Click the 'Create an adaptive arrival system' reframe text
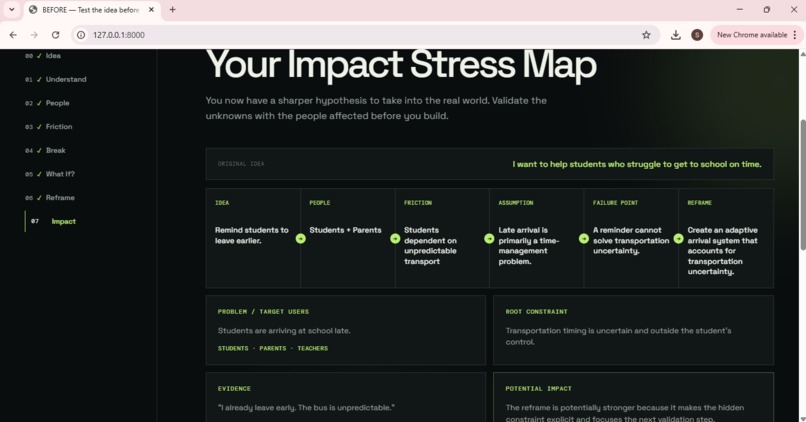The width and height of the screenshot is (806, 422). point(723,251)
